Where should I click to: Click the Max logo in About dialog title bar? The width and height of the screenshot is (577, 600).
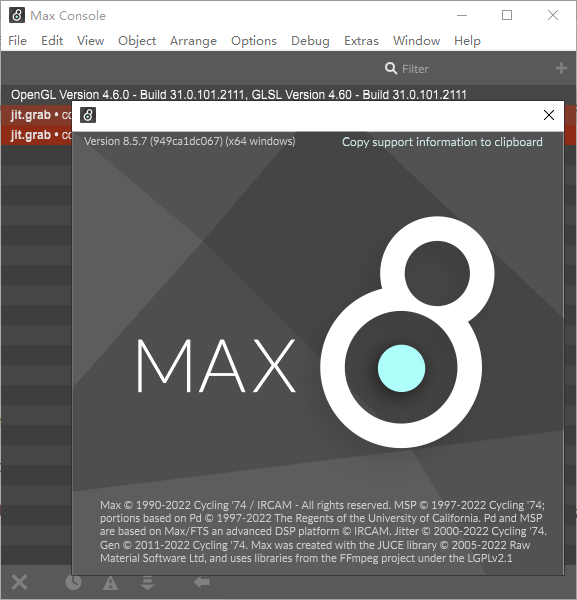[88, 115]
